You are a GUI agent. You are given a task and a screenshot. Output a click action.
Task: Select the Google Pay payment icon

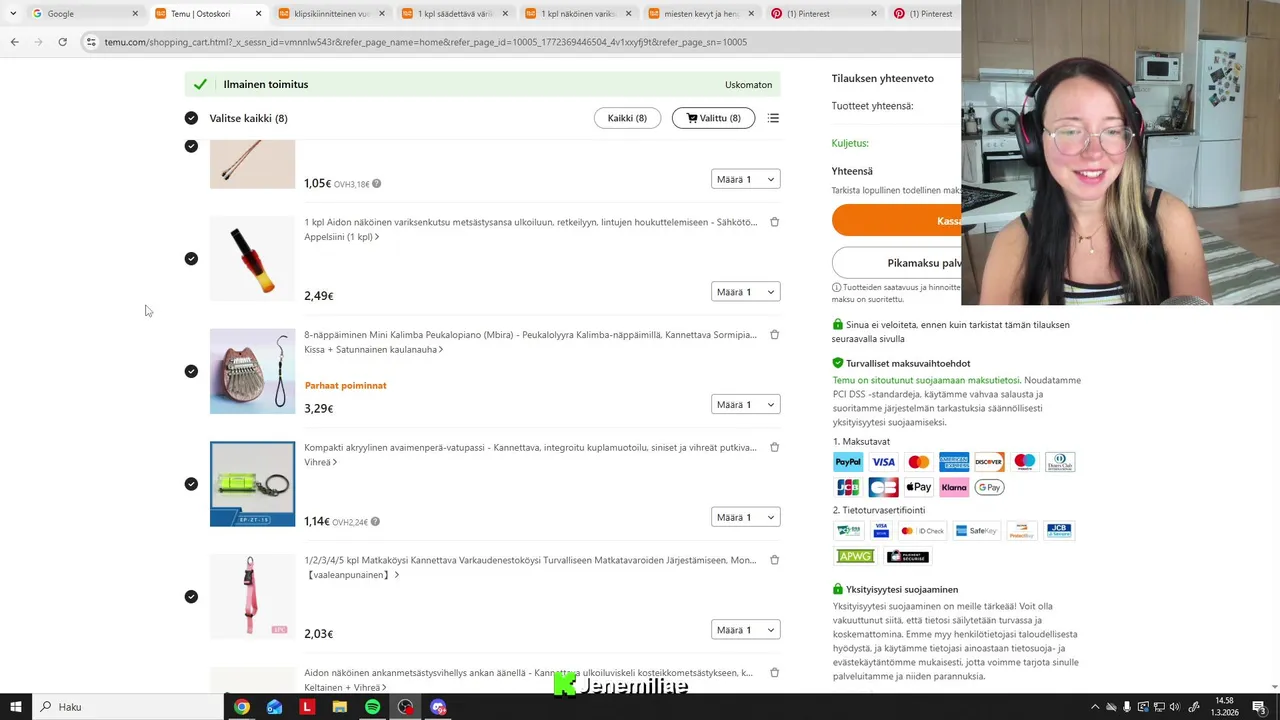(989, 487)
